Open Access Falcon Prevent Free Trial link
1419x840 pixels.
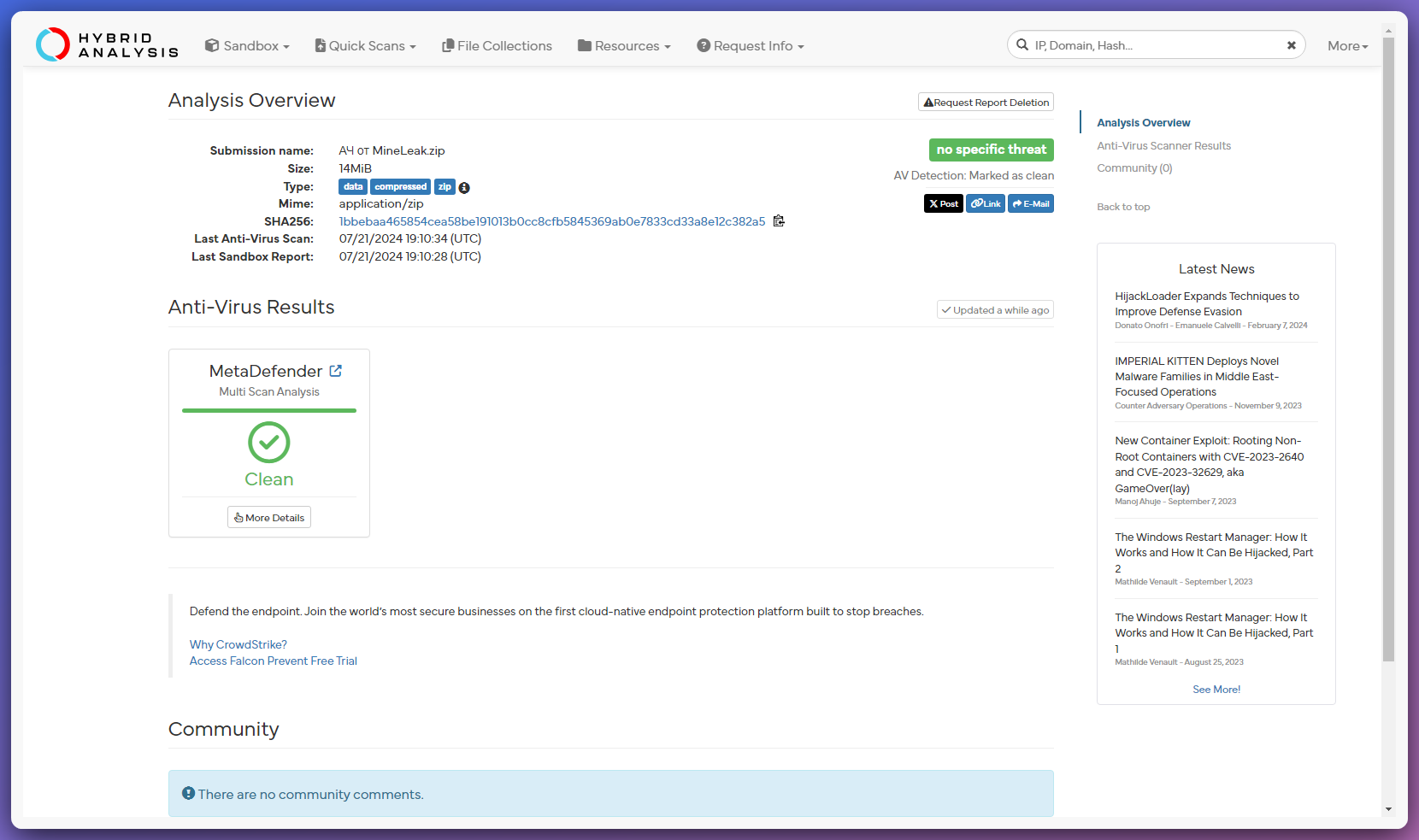pyautogui.click(x=274, y=661)
